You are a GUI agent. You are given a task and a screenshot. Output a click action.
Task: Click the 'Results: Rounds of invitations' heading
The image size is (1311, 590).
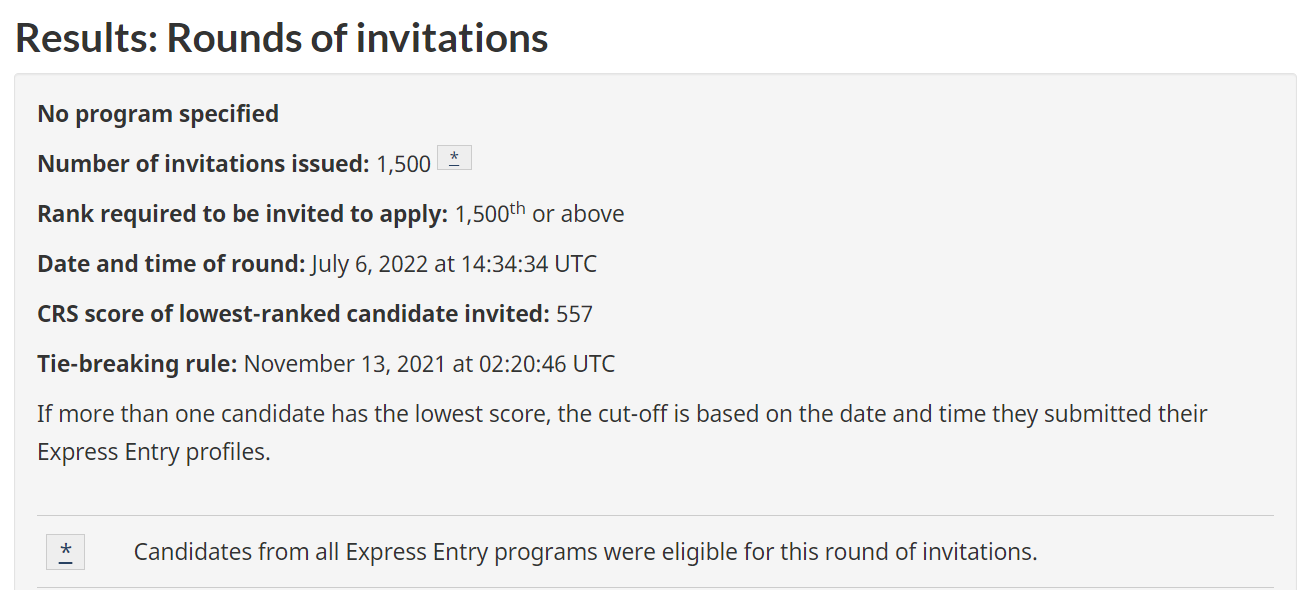pos(281,38)
